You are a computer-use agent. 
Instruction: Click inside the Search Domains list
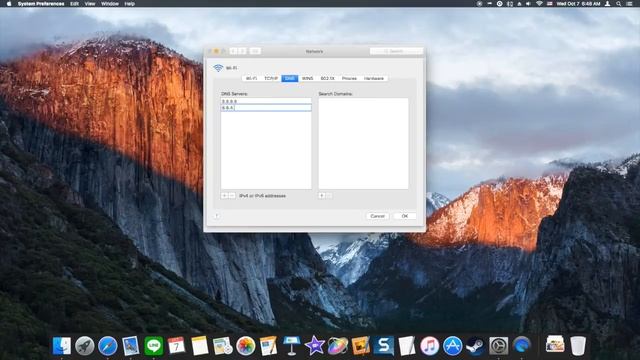(363, 143)
